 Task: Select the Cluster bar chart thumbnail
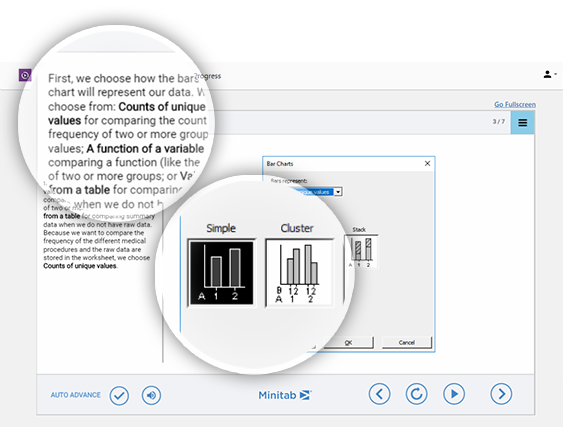click(x=299, y=273)
